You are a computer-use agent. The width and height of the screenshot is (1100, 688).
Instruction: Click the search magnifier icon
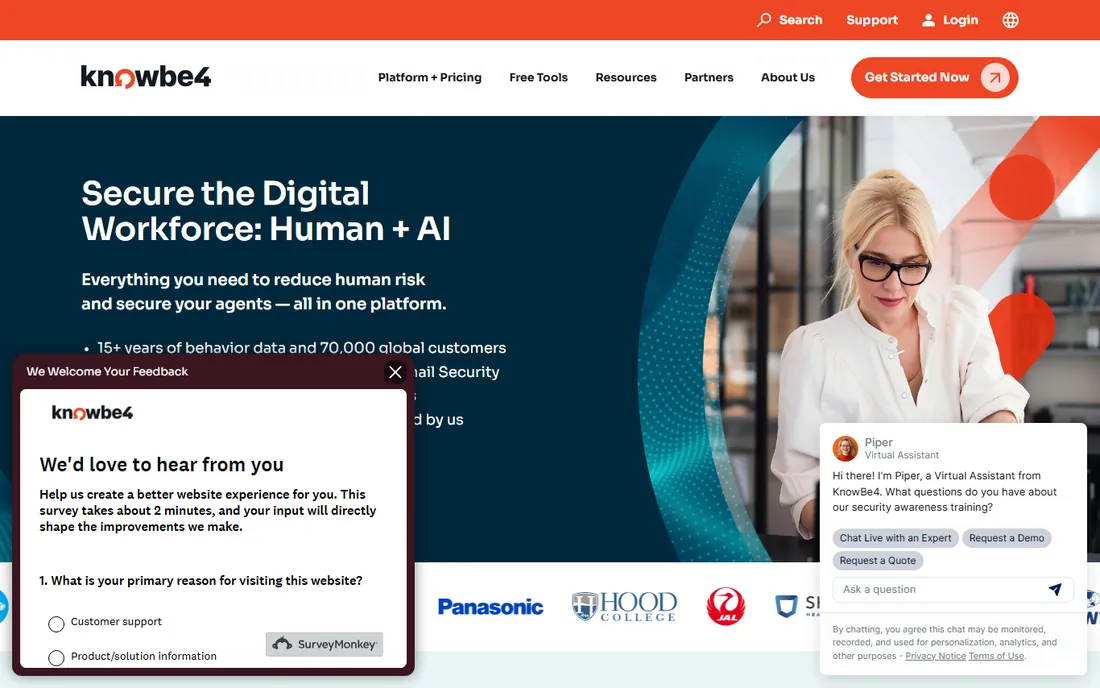(764, 20)
